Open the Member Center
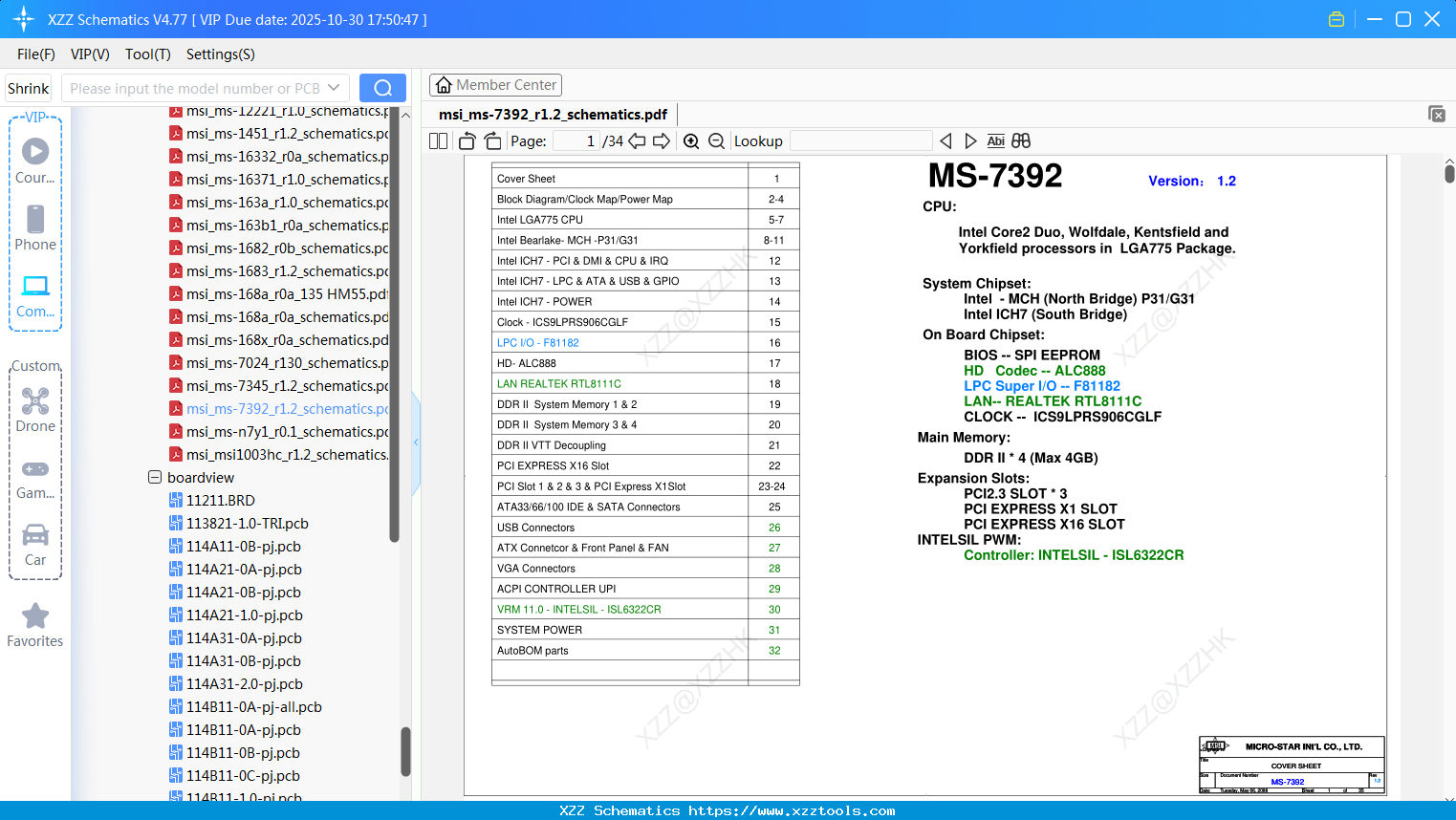Image resolution: width=1456 pixels, height=820 pixels. point(495,85)
